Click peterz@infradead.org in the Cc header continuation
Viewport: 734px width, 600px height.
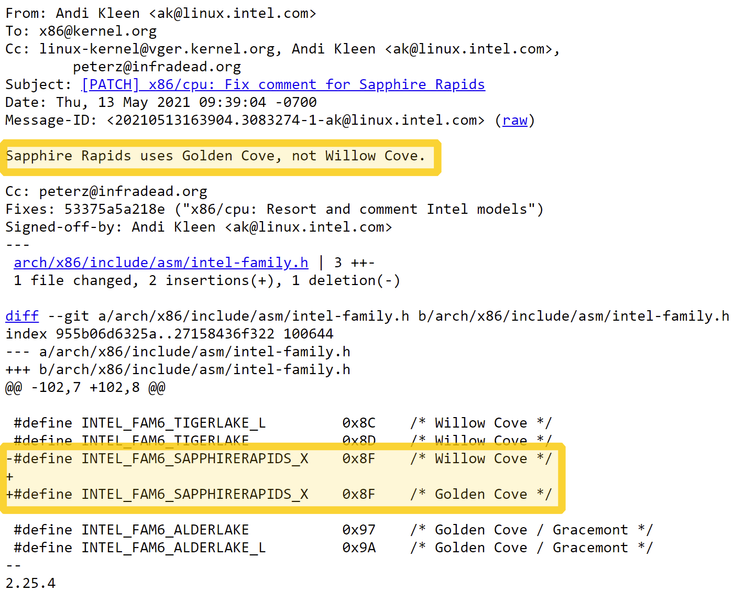pos(157,67)
